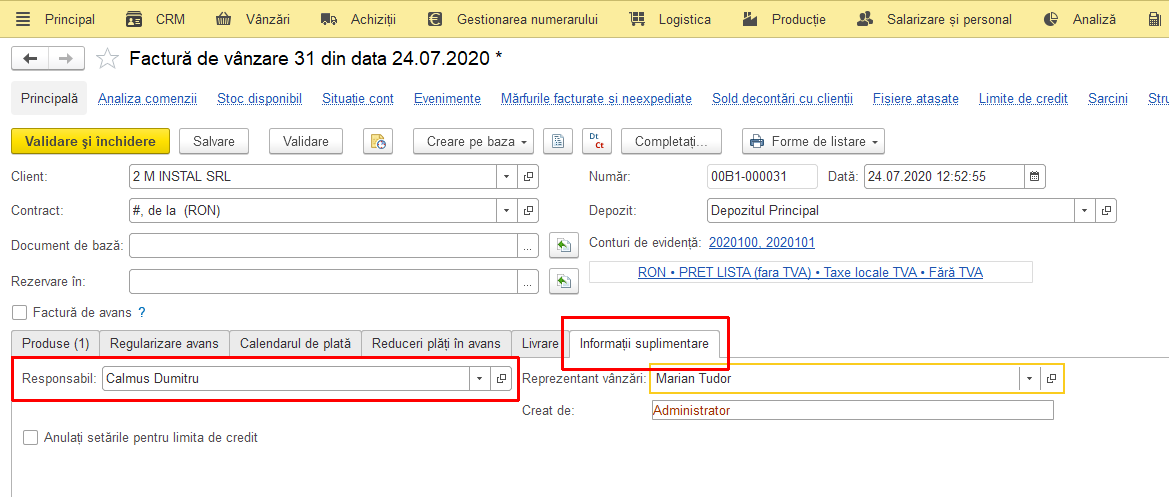Click fill icon next to Rezervare în
1169x497 pixels.
point(564,282)
